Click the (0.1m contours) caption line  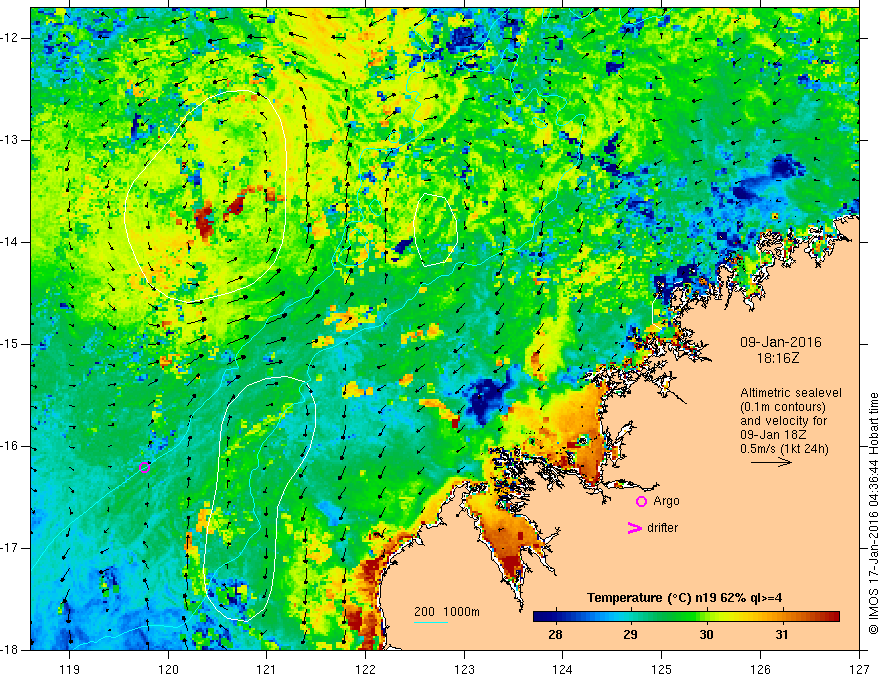[x=783, y=407]
